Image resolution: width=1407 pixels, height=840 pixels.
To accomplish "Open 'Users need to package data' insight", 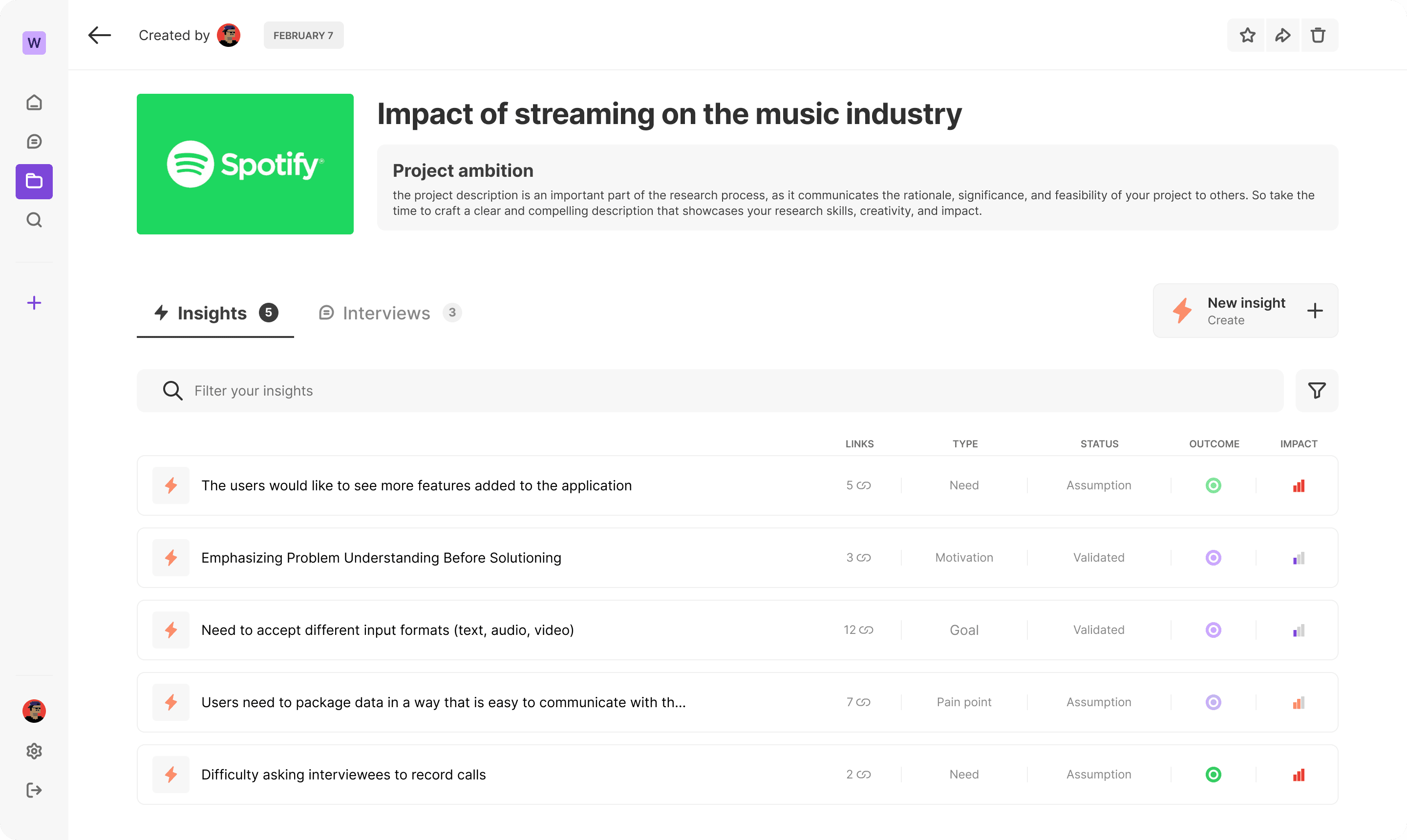I will click(x=737, y=702).
